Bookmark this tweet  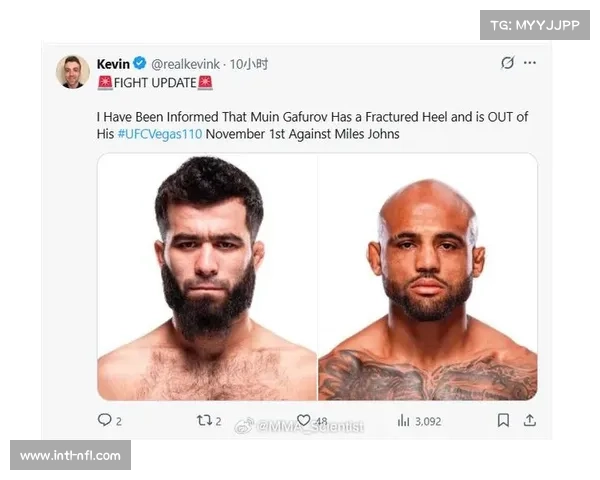(x=503, y=420)
